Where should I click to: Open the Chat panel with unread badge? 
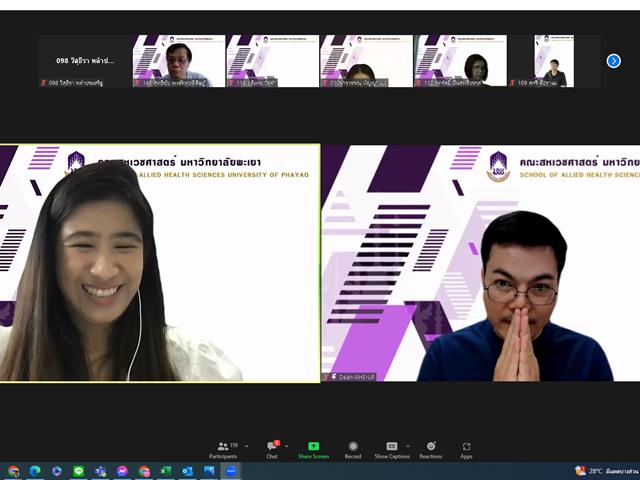pyautogui.click(x=272, y=450)
